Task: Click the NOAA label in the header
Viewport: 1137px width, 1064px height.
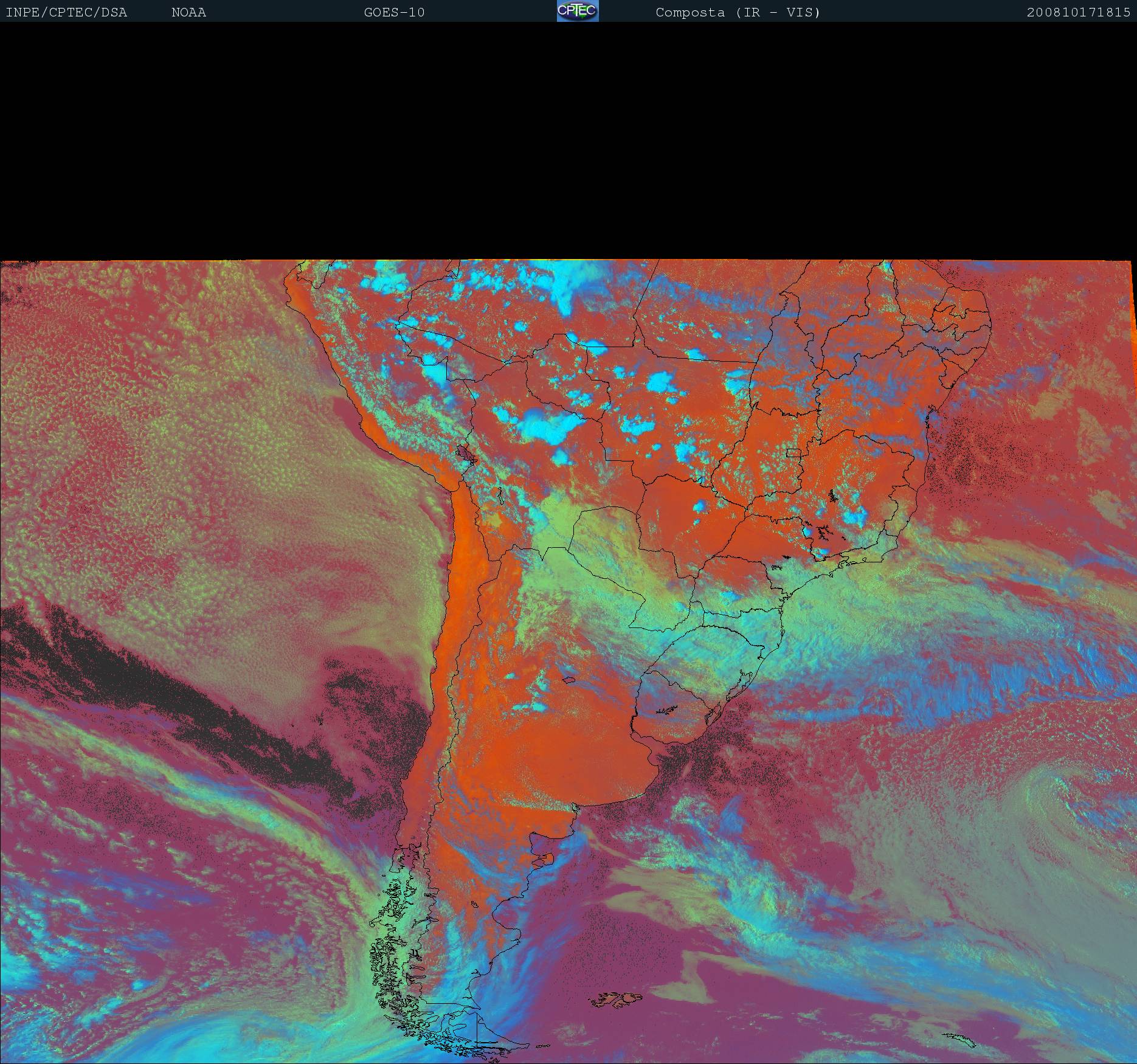Action: point(188,12)
